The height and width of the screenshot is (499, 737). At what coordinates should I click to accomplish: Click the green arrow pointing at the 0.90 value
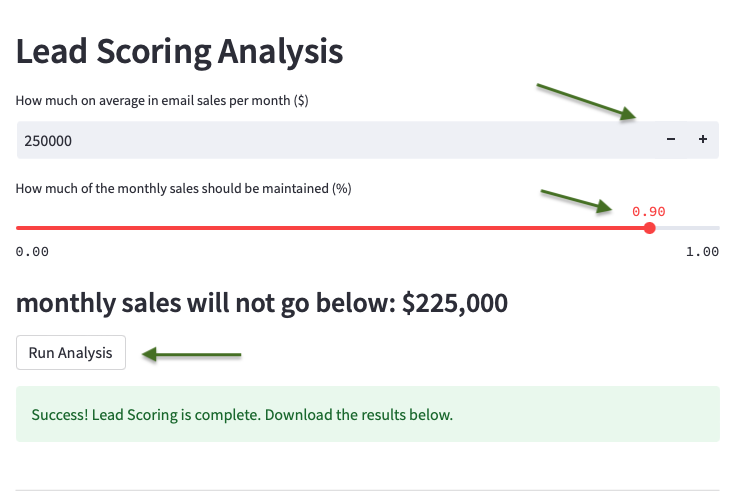click(576, 201)
